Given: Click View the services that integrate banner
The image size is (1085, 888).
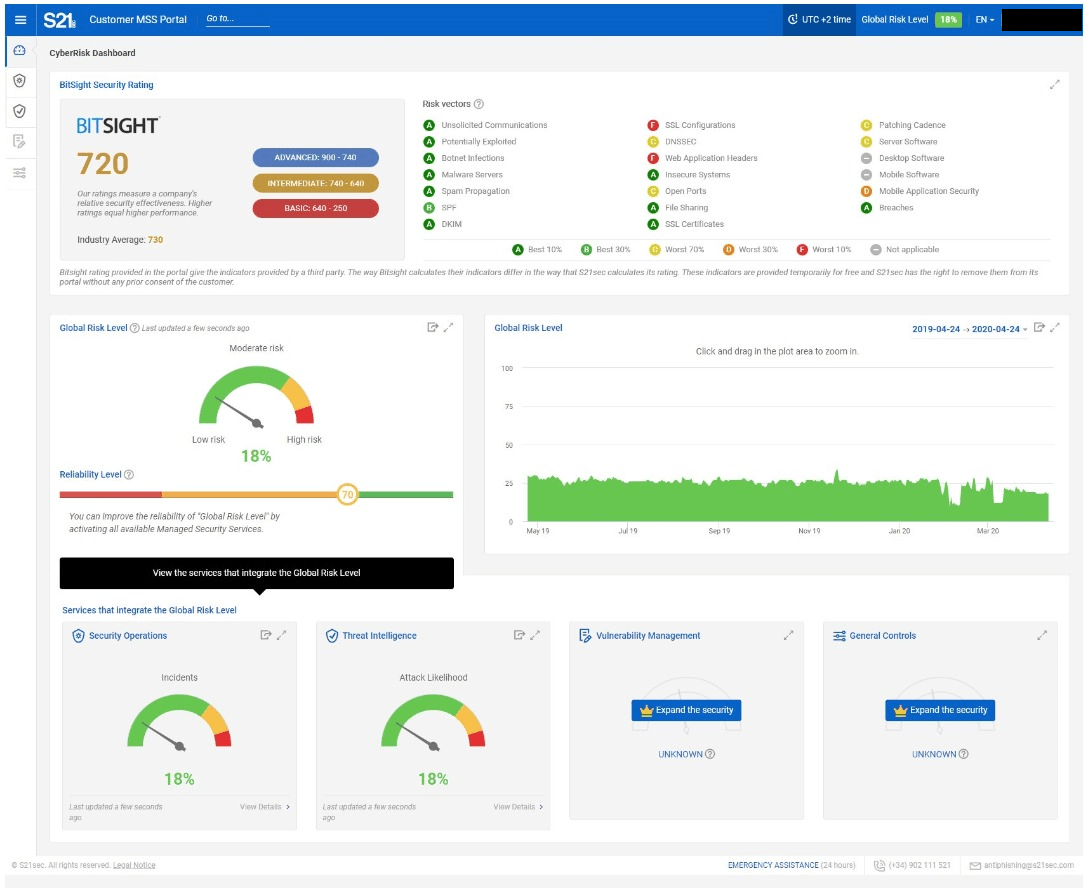Looking at the screenshot, I should click(257, 573).
